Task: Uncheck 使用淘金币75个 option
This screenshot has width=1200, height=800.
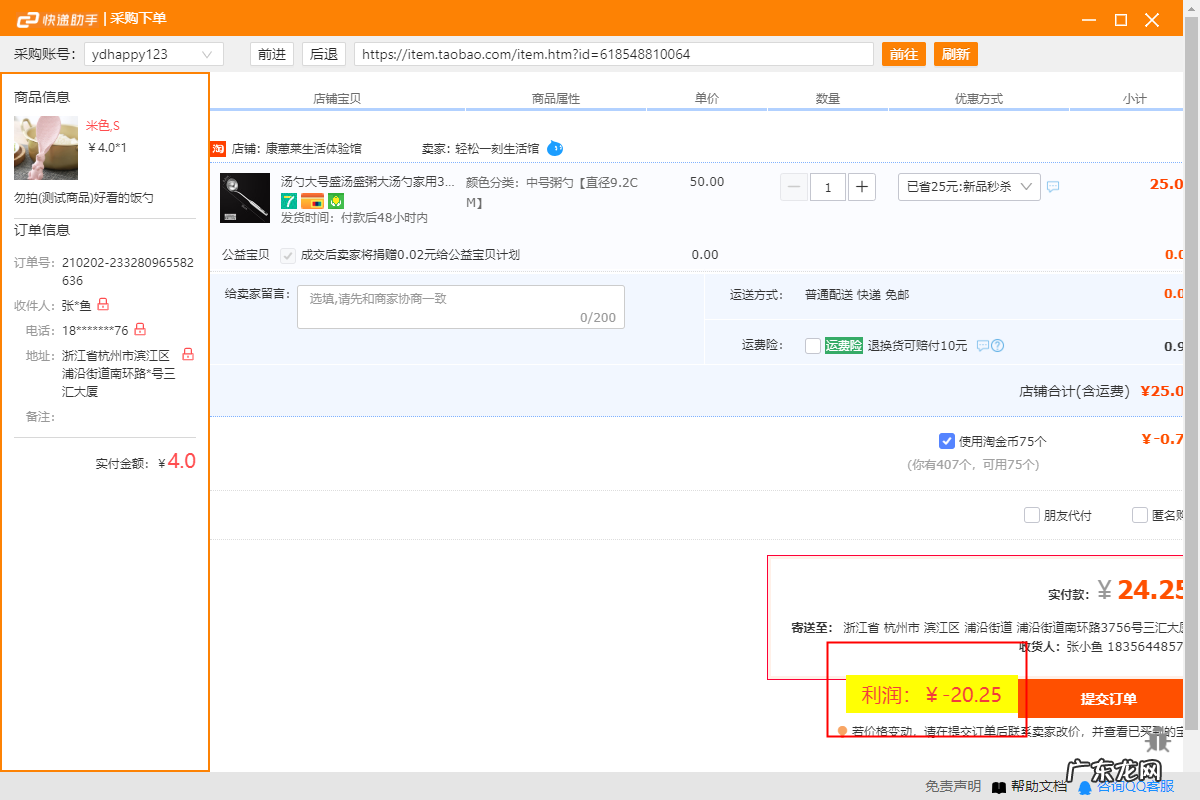Action: click(x=946, y=440)
